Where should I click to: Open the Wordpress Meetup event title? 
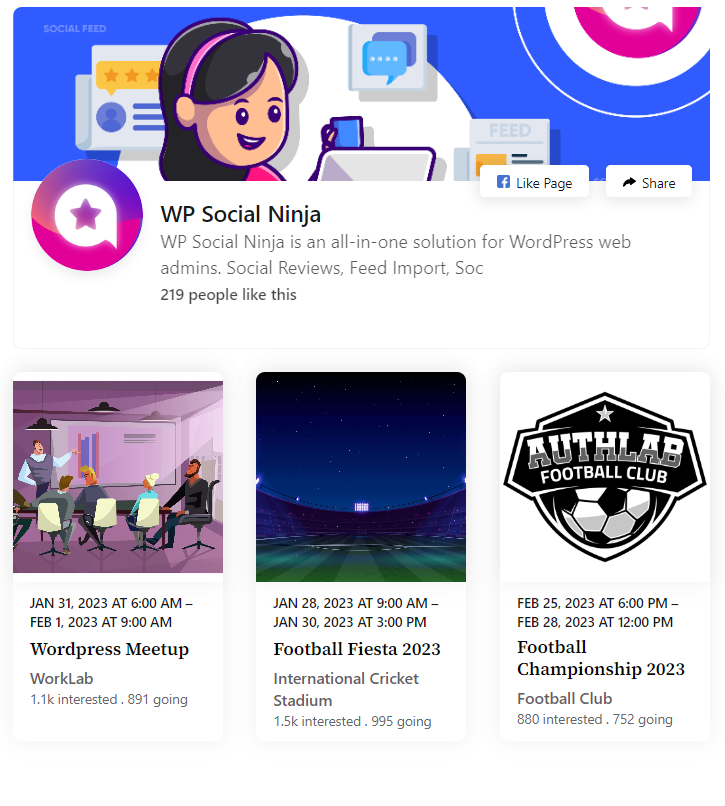click(110, 649)
